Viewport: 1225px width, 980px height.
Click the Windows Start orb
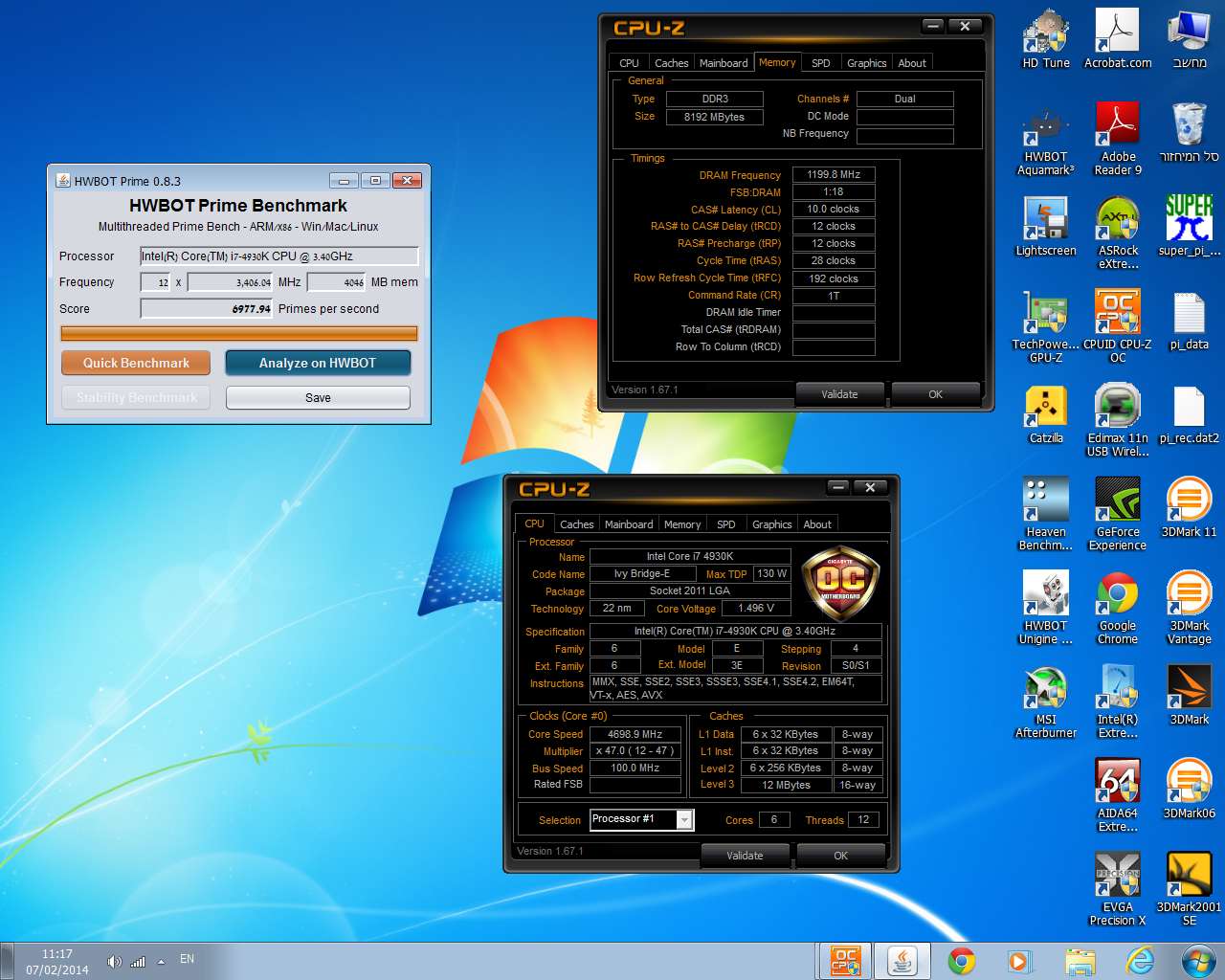pyautogui.click(x=1197, y=961)
